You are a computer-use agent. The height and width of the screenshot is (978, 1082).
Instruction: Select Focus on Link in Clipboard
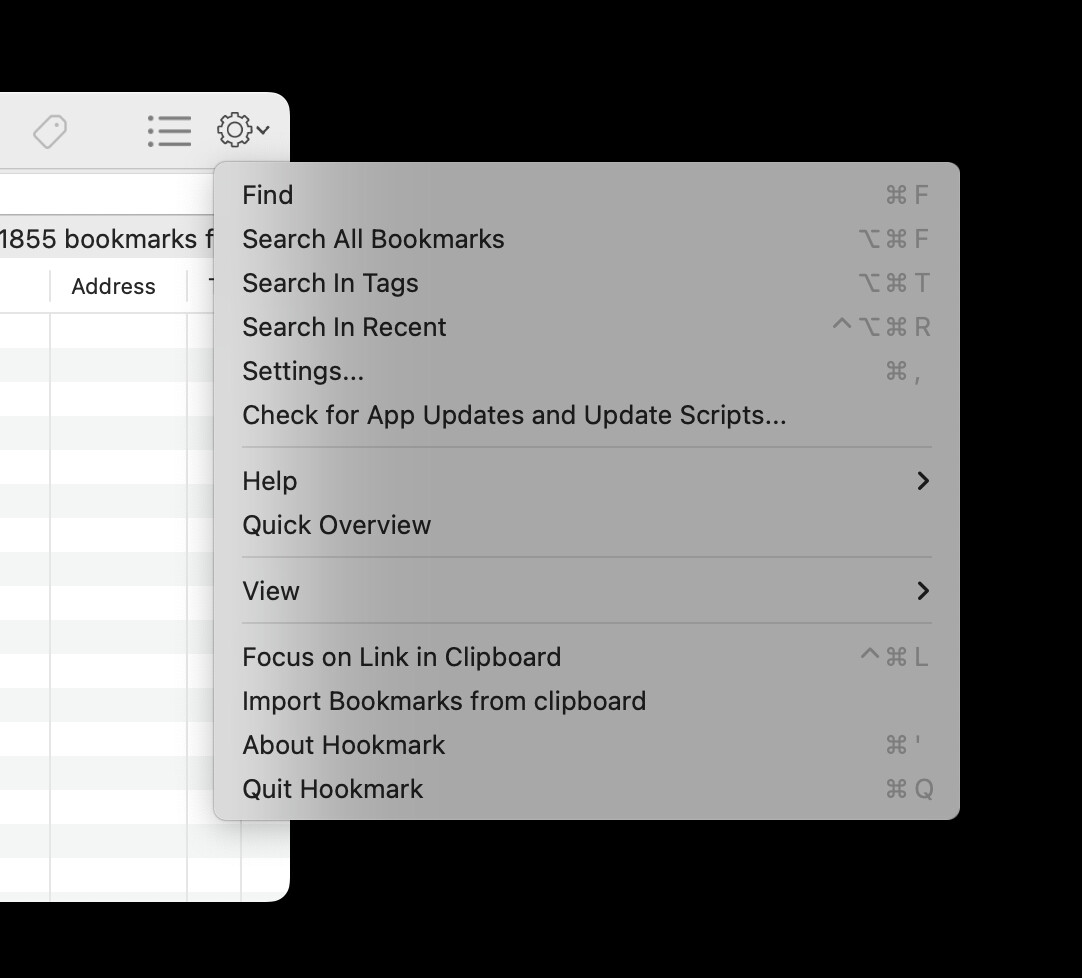[x=401, y=657]
